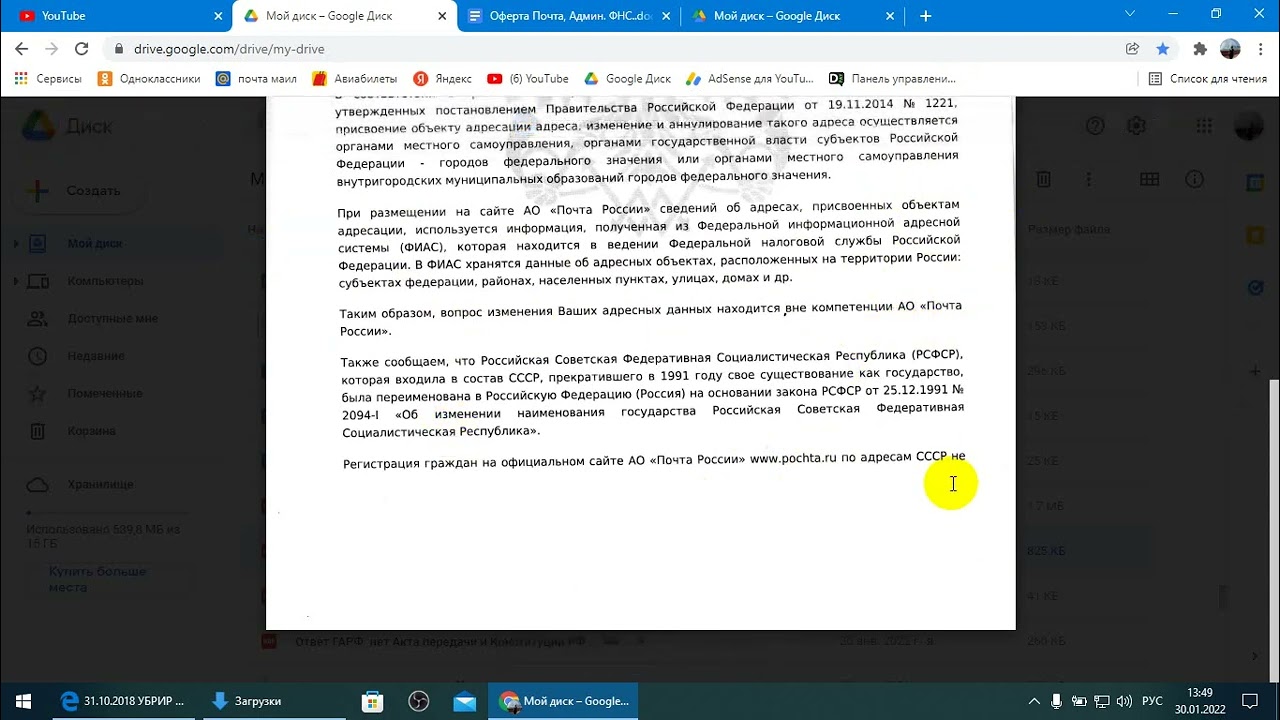The width and height of the screenshot is (1280, 720).
Task: Switch to the Оферта Почта, Админ. ФНС tab
Action: click(x=570, y=16)
